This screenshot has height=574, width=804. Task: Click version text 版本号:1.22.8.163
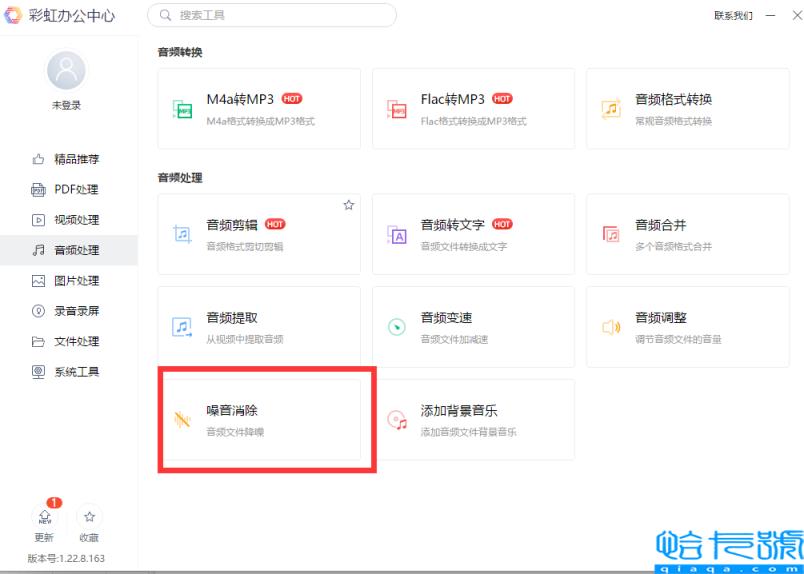click(x=66, y=558)
